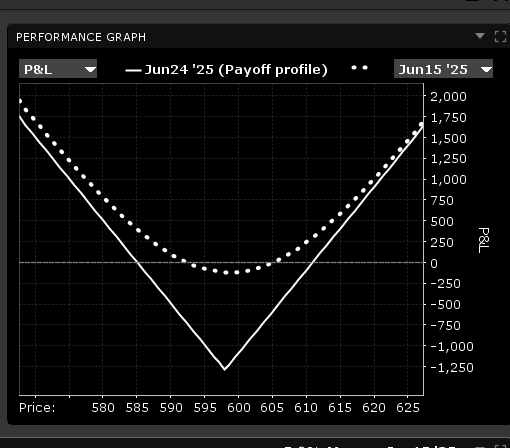Click the −250 axis label
510x448 pixels.
(x=445, y=284)
